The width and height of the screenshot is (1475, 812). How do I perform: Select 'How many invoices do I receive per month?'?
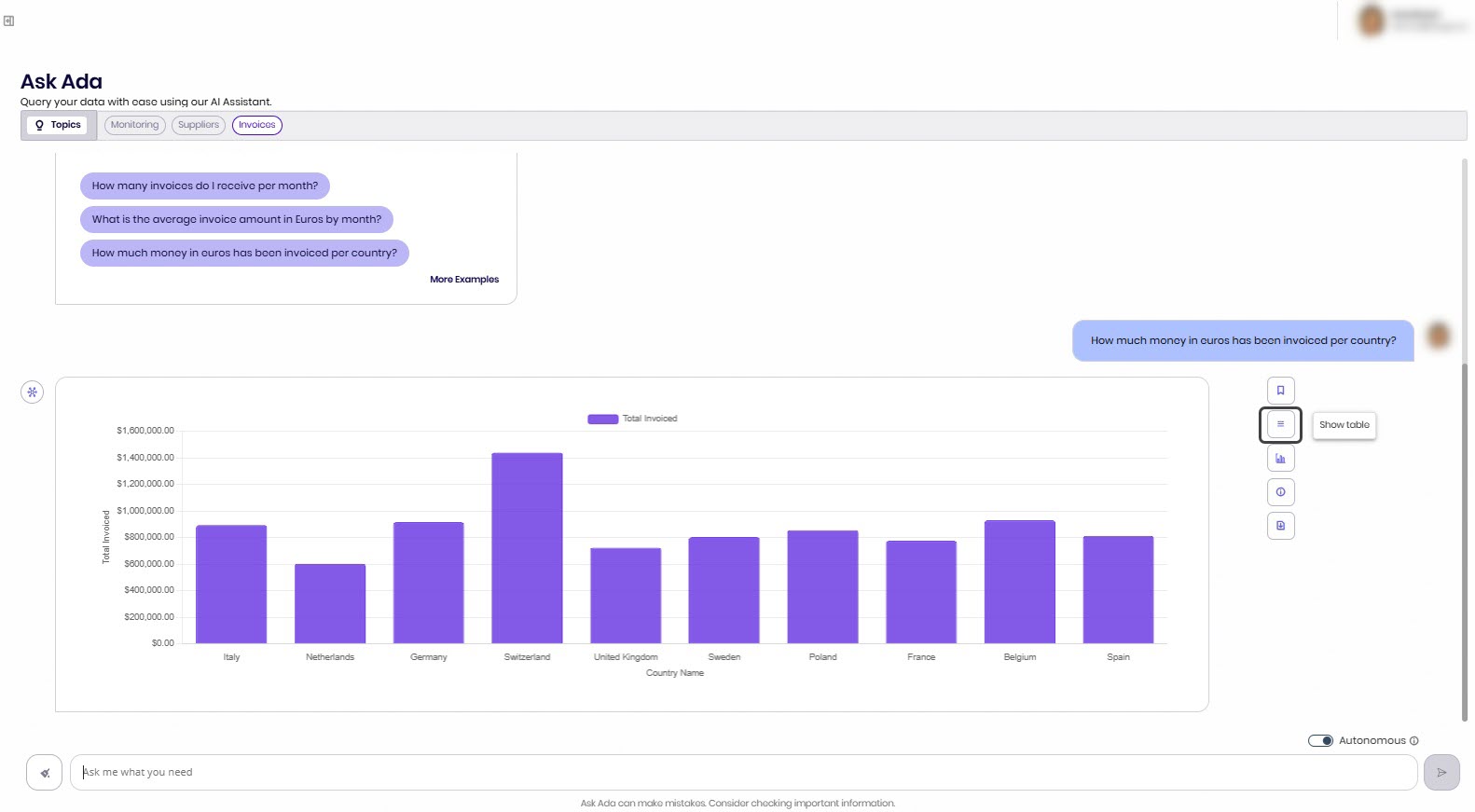[x=205, y=186]
